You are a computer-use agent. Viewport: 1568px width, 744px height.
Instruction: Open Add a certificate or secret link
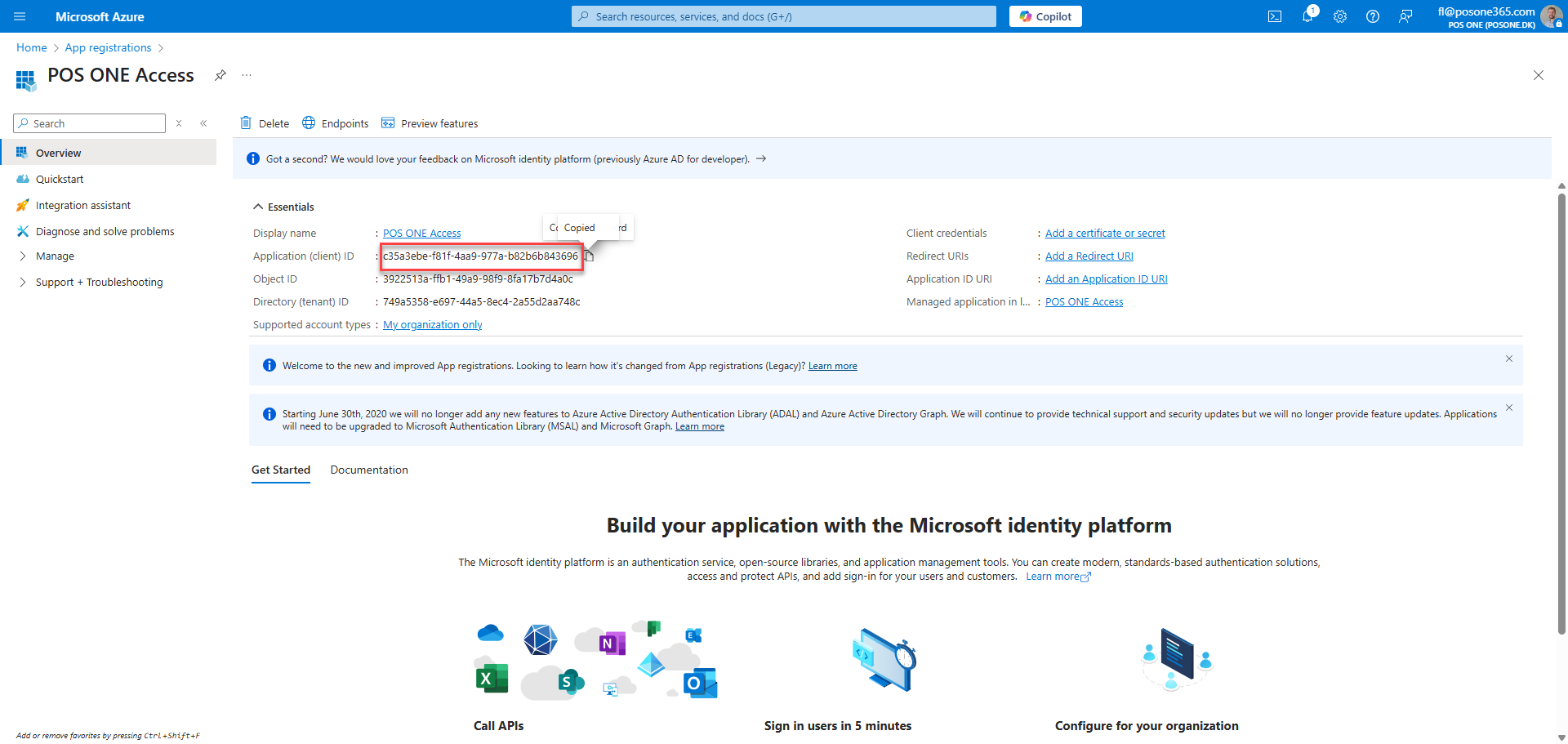coord(1105,233)
